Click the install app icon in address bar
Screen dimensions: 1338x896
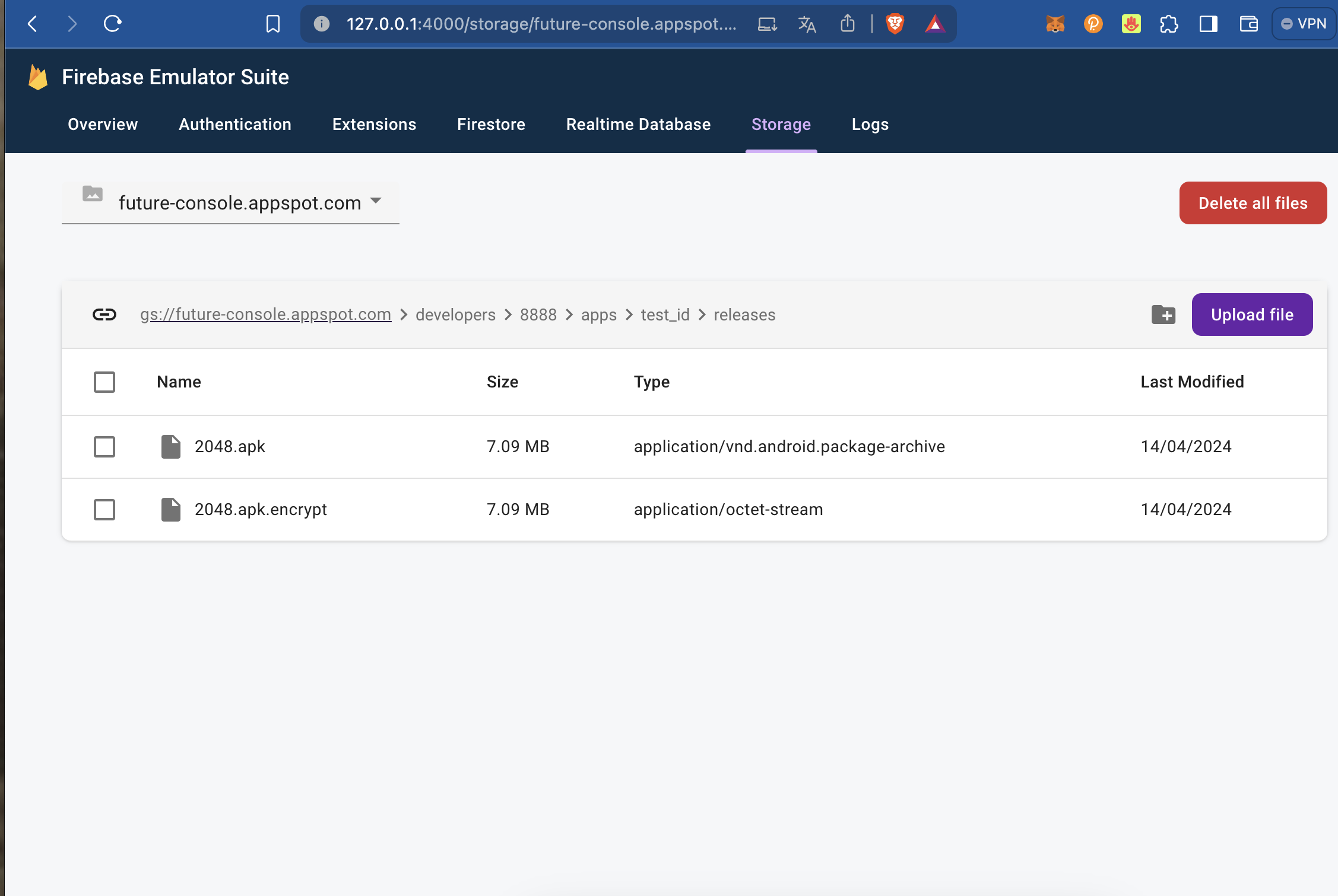pos(767,24)
